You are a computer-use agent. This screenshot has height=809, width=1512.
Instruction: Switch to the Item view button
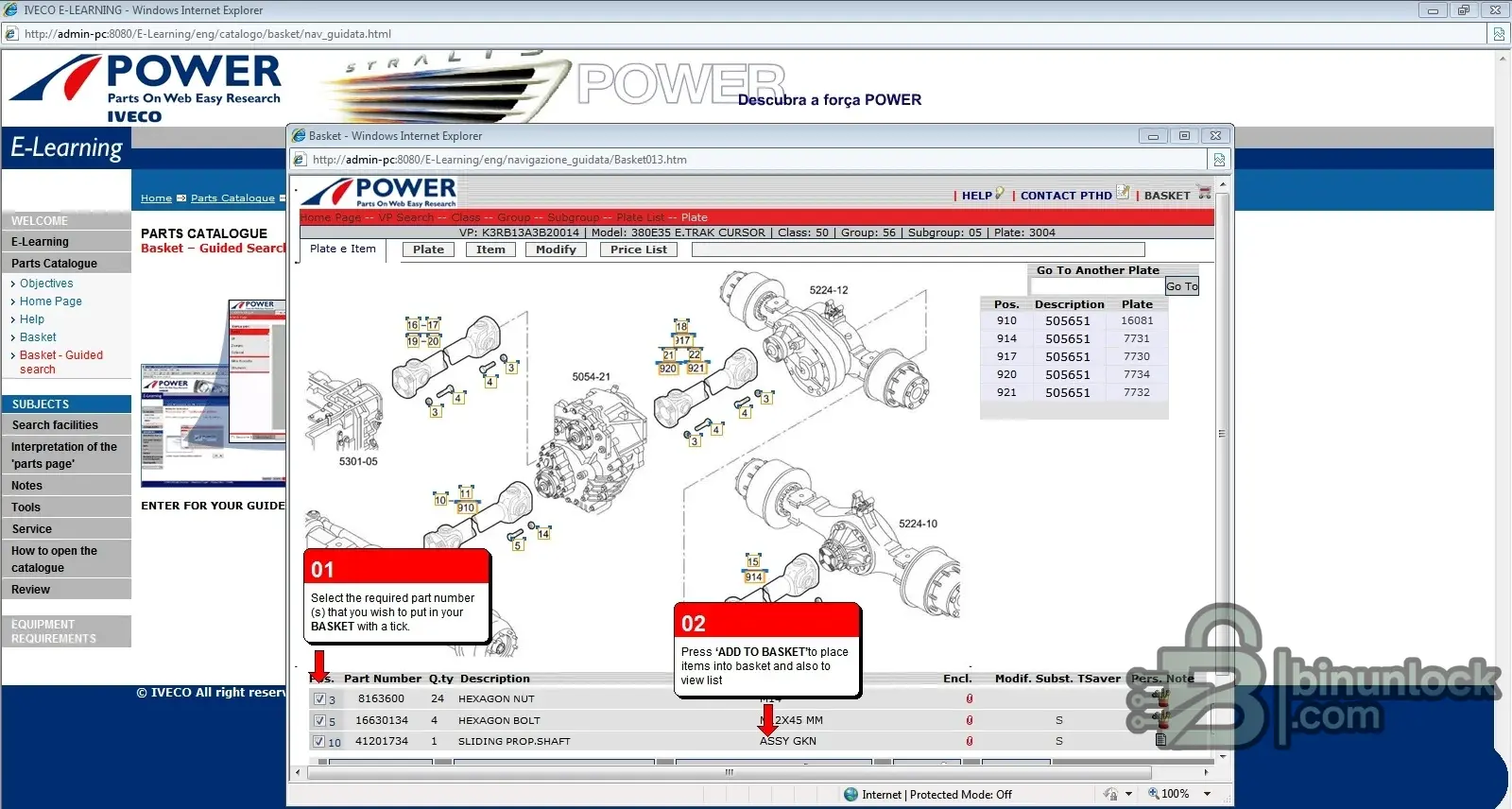pos(490,250)
